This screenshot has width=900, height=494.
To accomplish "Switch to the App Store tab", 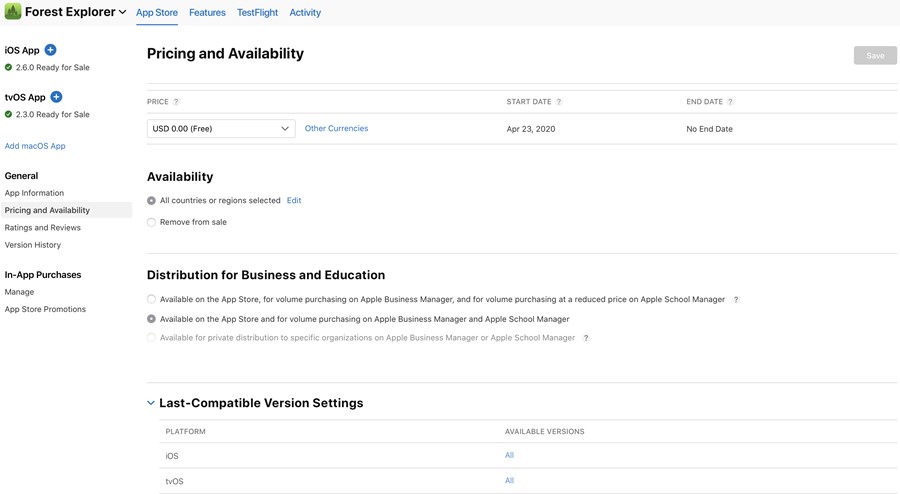I will 157,13.
